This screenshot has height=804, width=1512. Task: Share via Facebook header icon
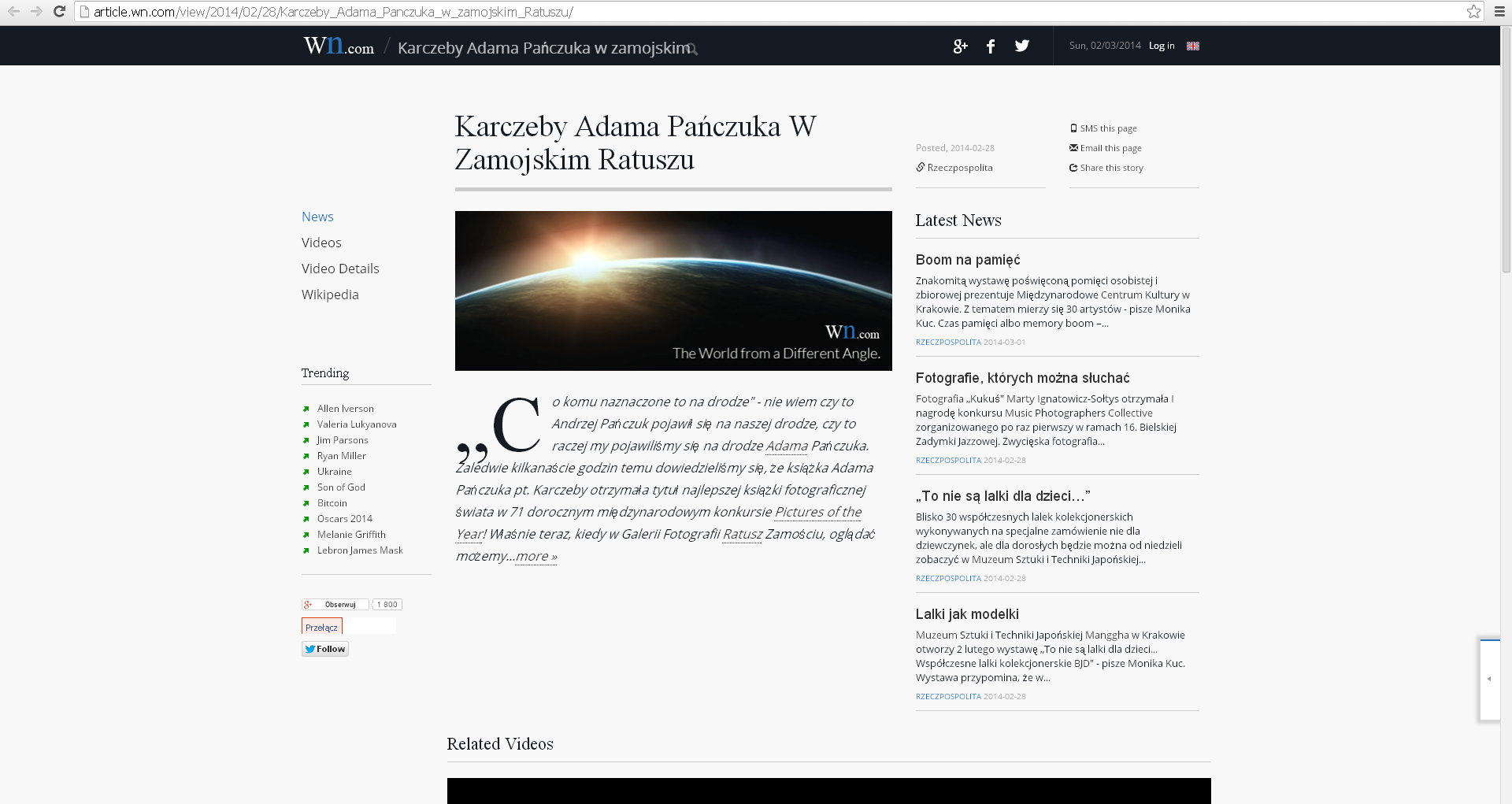pos(991,46)
